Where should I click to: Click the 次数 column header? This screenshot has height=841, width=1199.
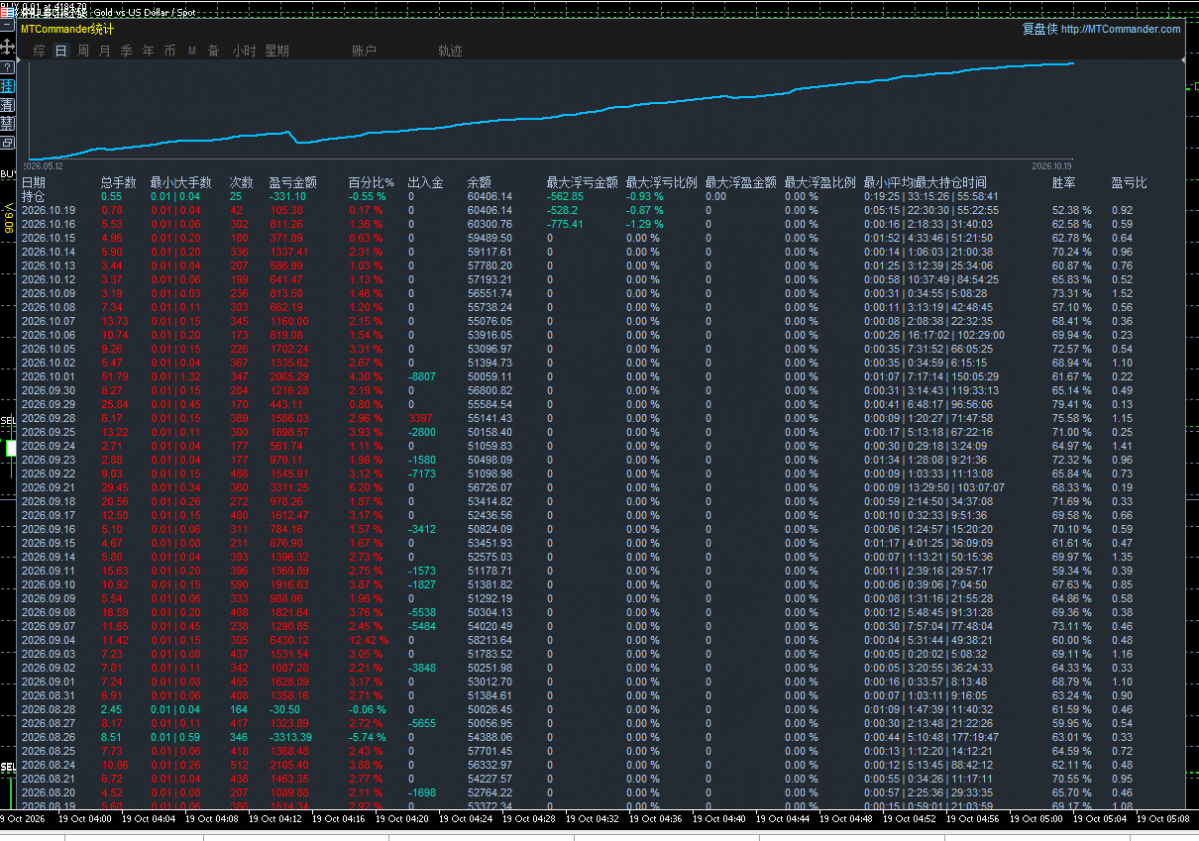242,182
